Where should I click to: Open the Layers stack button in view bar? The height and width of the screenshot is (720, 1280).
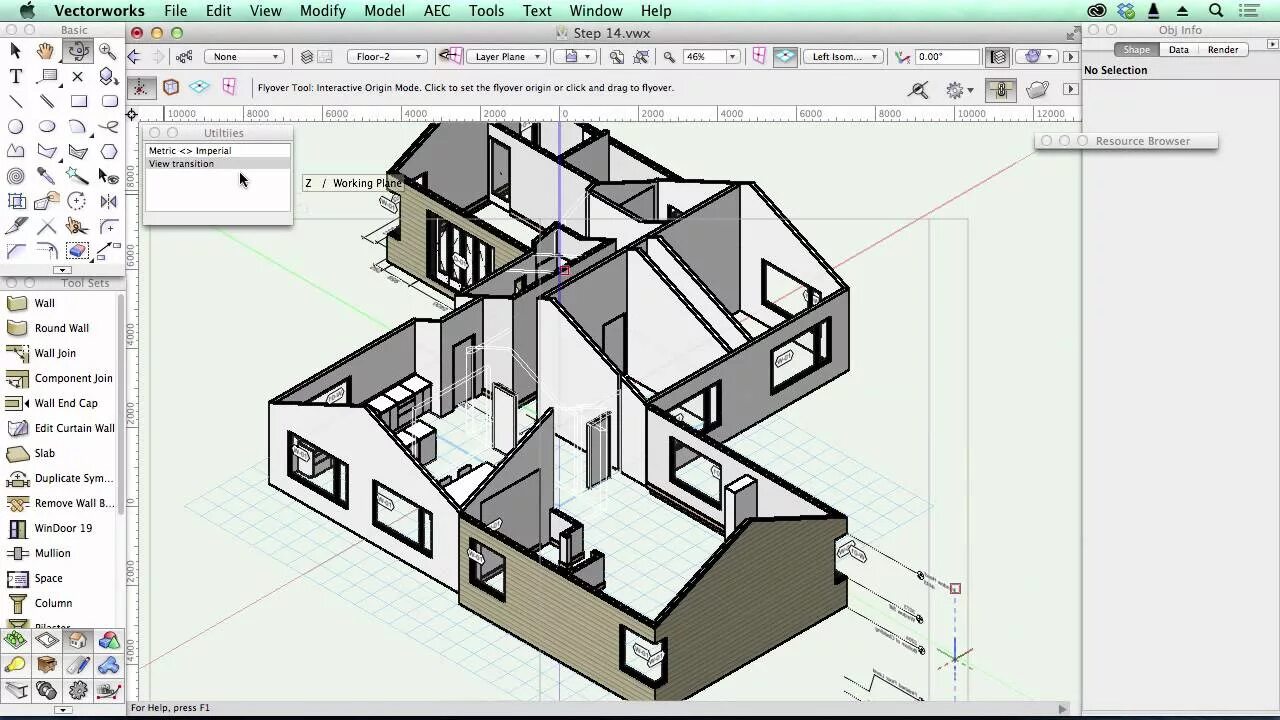pos(307,57)
